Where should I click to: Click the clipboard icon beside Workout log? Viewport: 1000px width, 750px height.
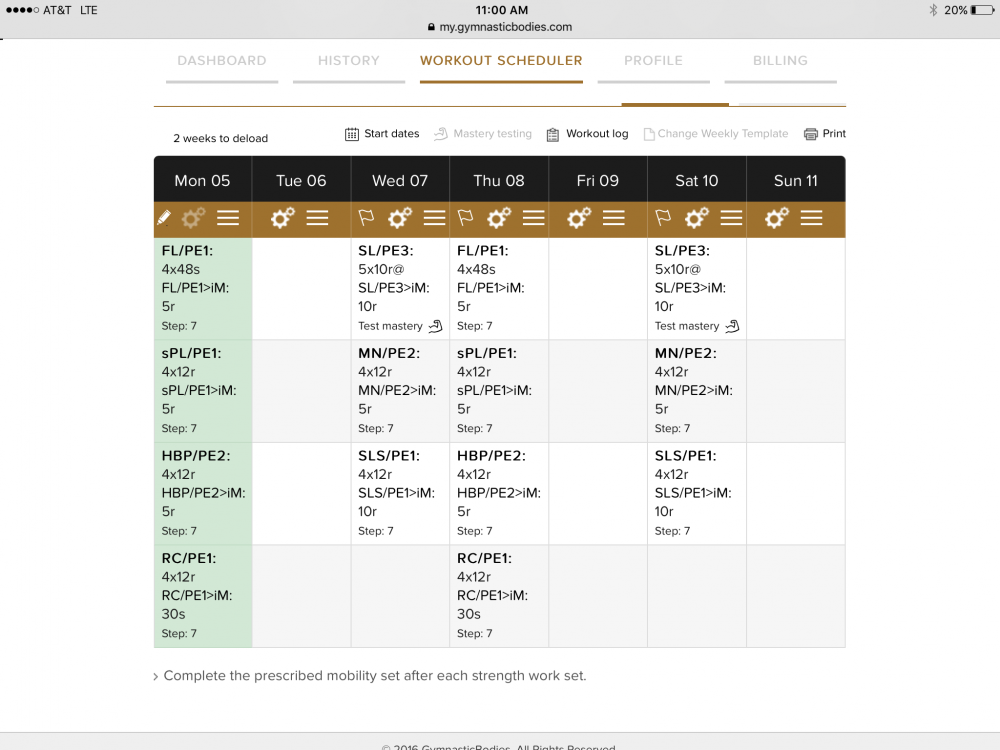pos(553,134)
